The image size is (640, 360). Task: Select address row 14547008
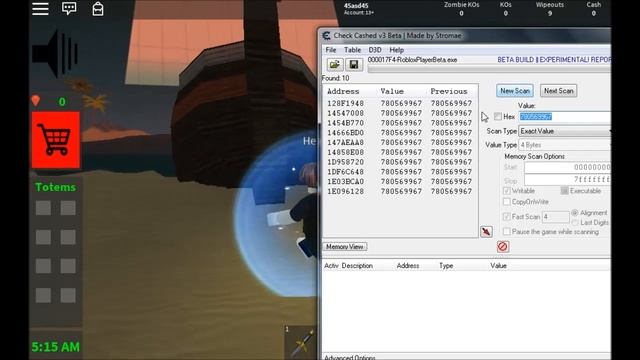click(400, 113)
